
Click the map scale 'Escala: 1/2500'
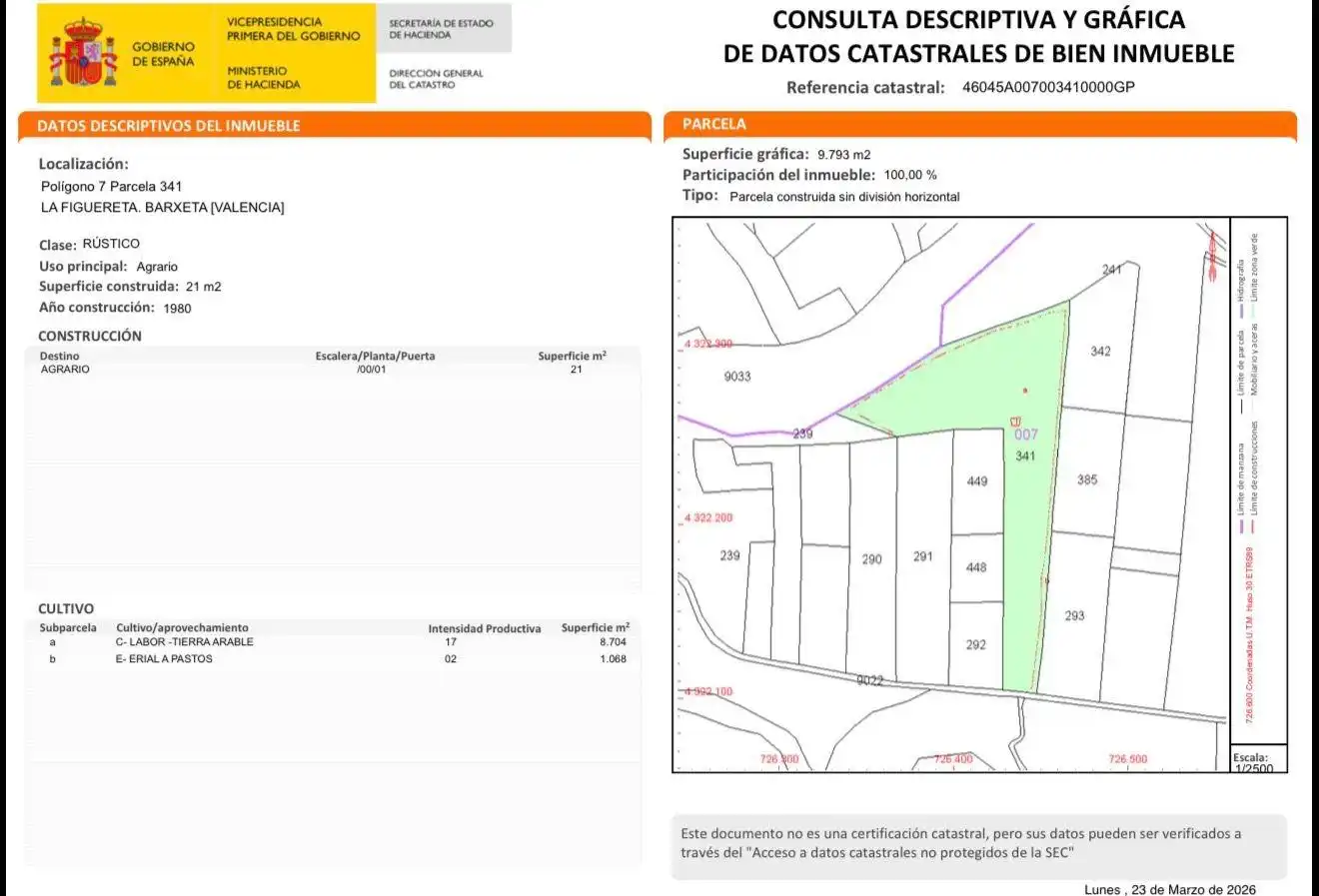pos(1253,763)
